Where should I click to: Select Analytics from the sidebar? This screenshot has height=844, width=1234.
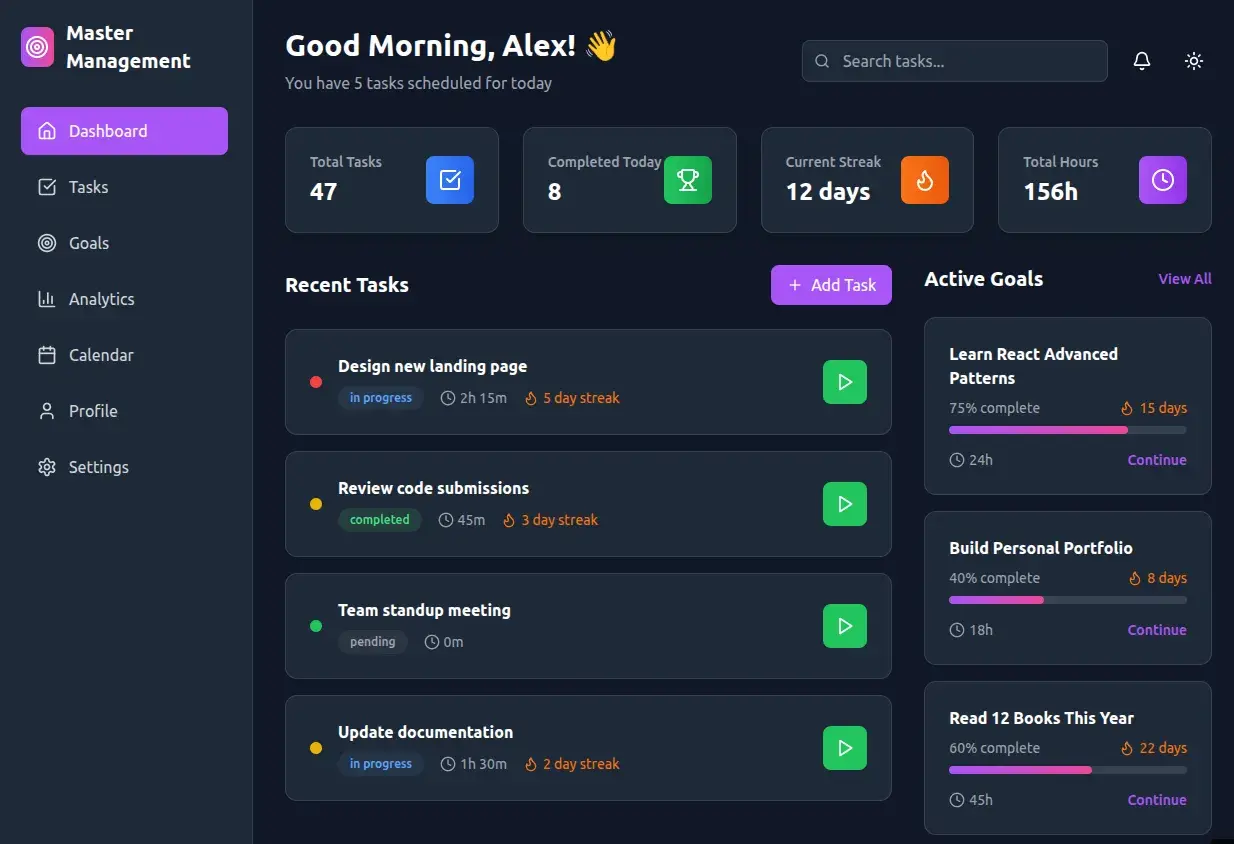[x=124, y=299]
